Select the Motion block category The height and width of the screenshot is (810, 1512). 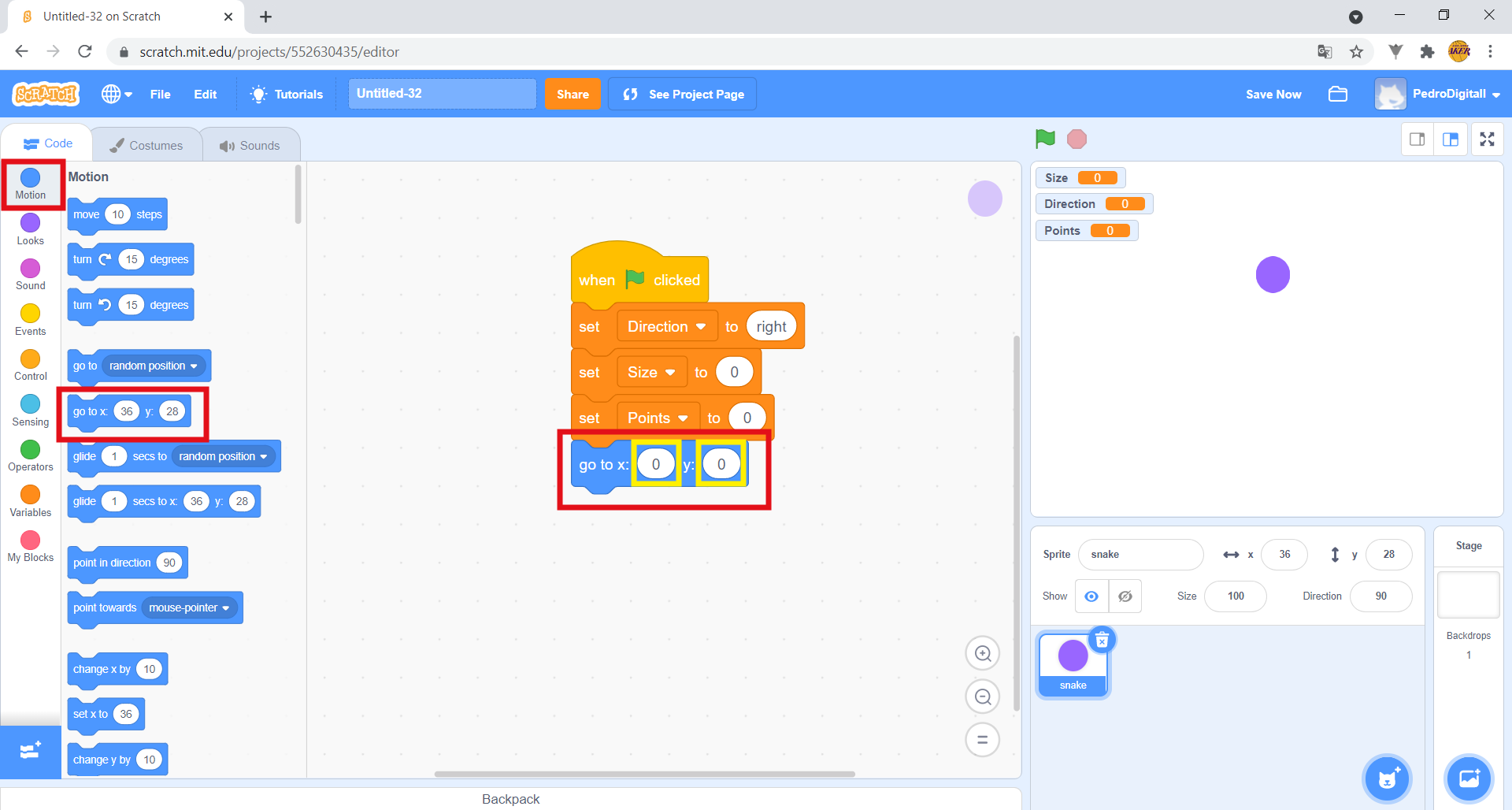[x=30, y=184]
